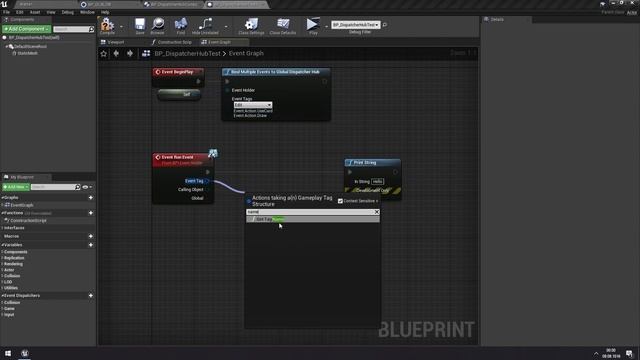Click the magnifier icon beside Debug Filter
This screenshot has width=640, height=360.
tap(384, 25)
